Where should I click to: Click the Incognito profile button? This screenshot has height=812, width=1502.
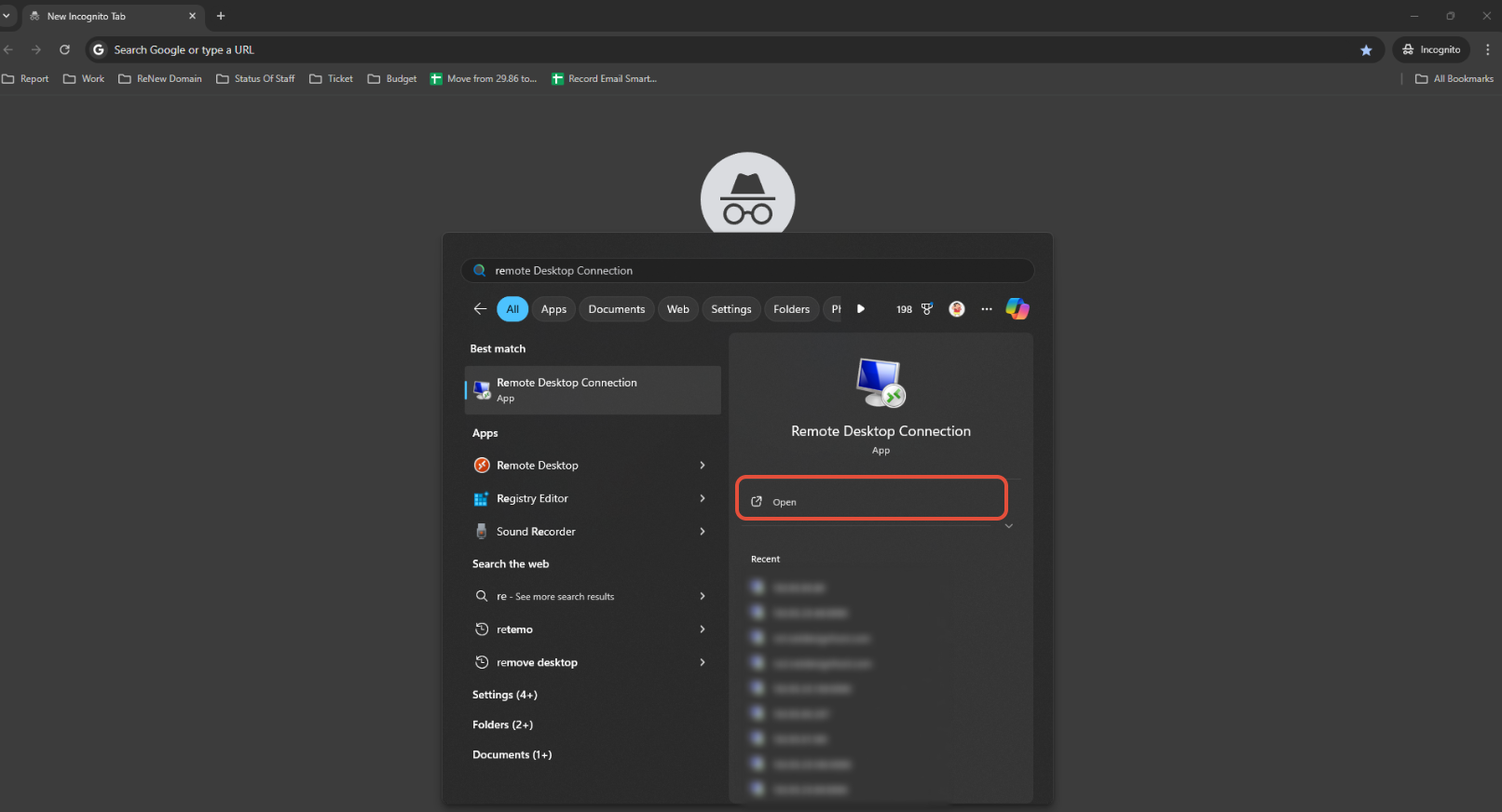1431,50
